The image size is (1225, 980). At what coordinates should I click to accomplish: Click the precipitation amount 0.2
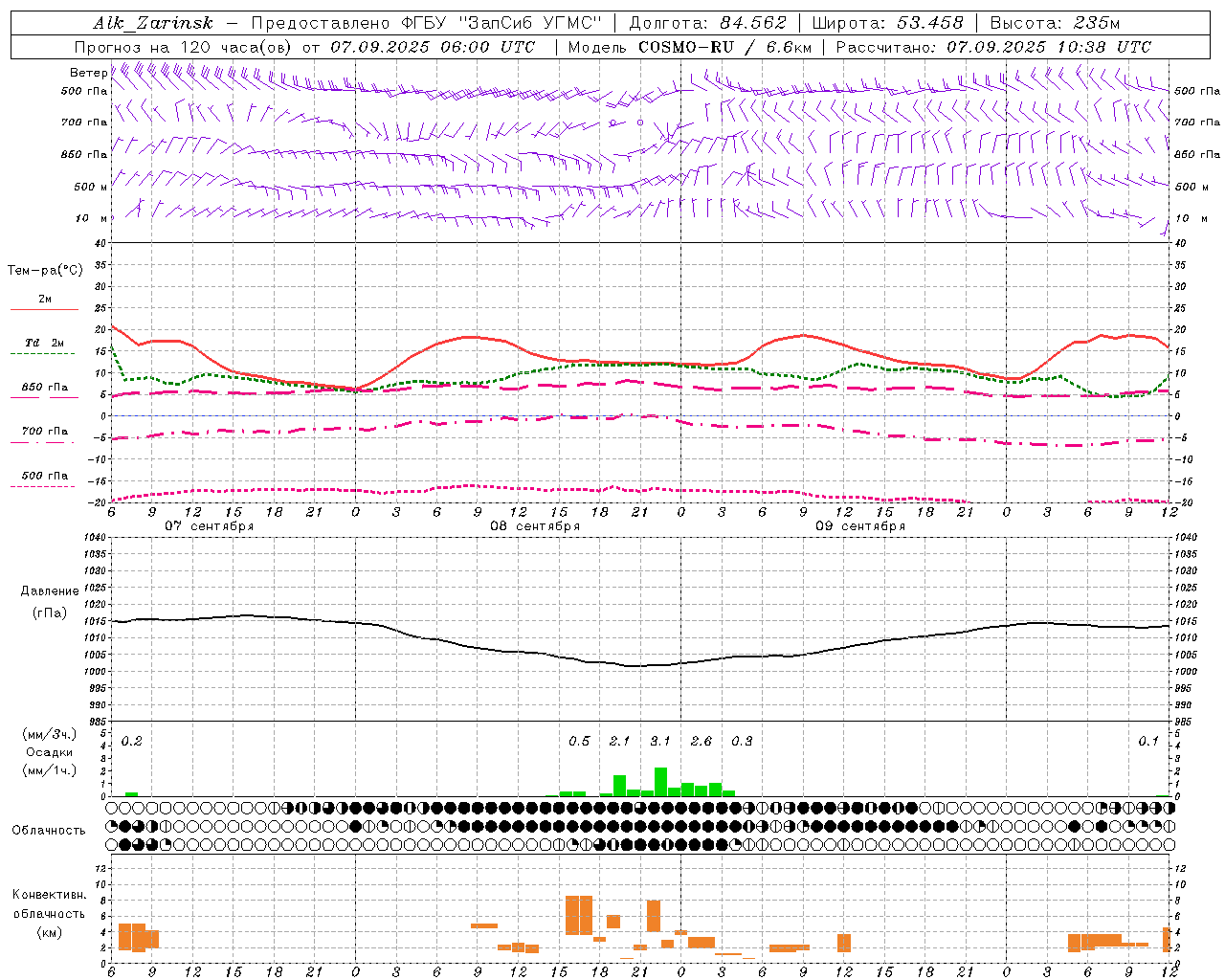coord(132,742)
